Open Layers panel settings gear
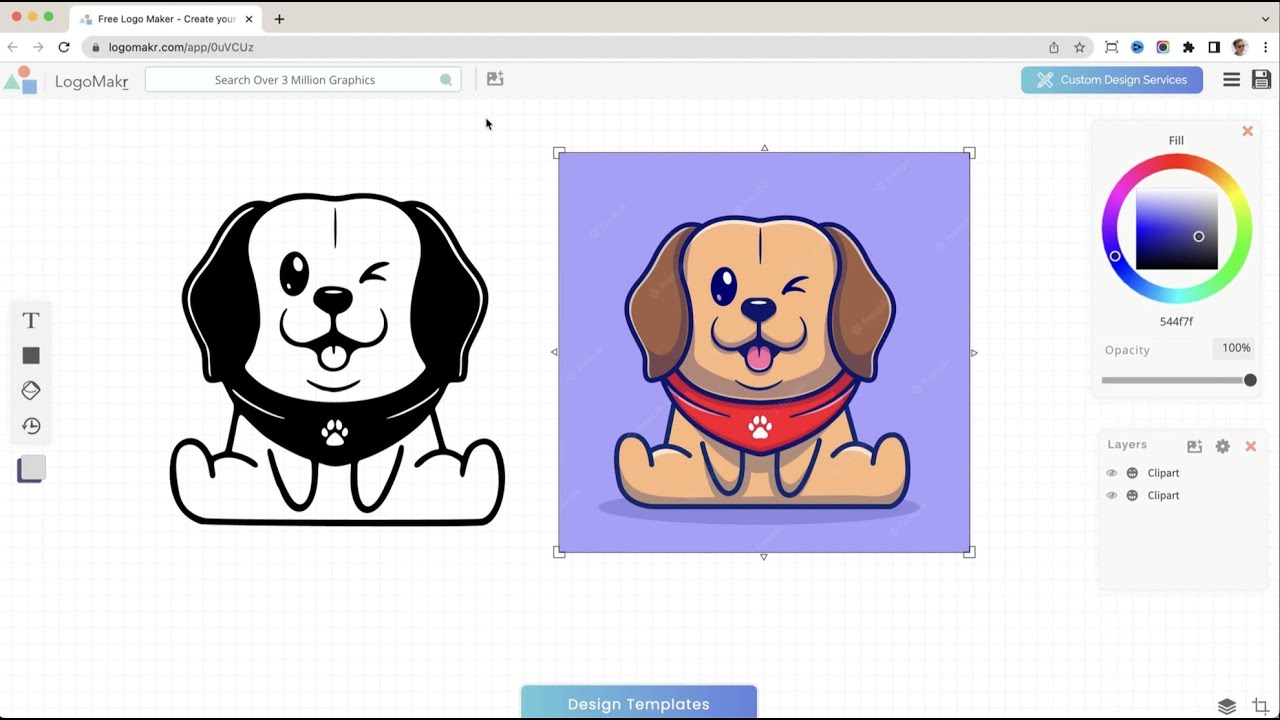This screenshot has height=720, width=1280. (x=1223, y=446)
